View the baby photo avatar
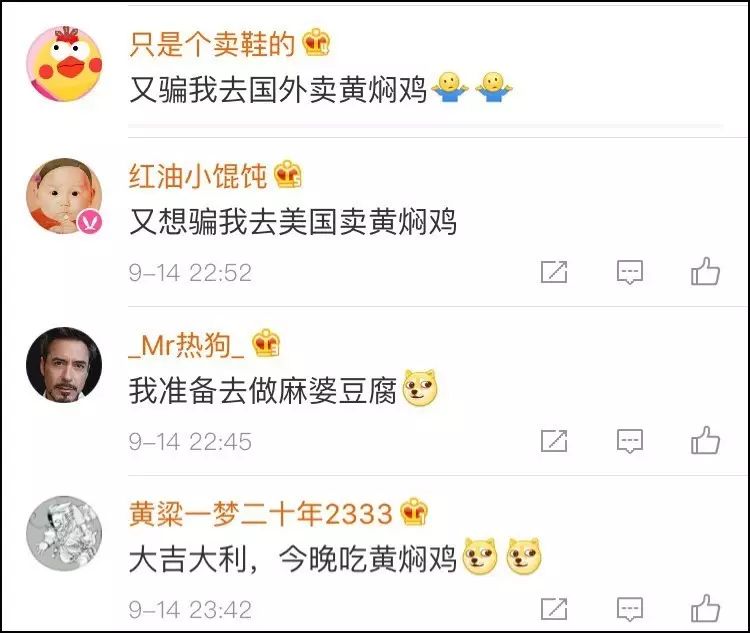Viewport: 750px width, 633px height. (x=64, y=196)
